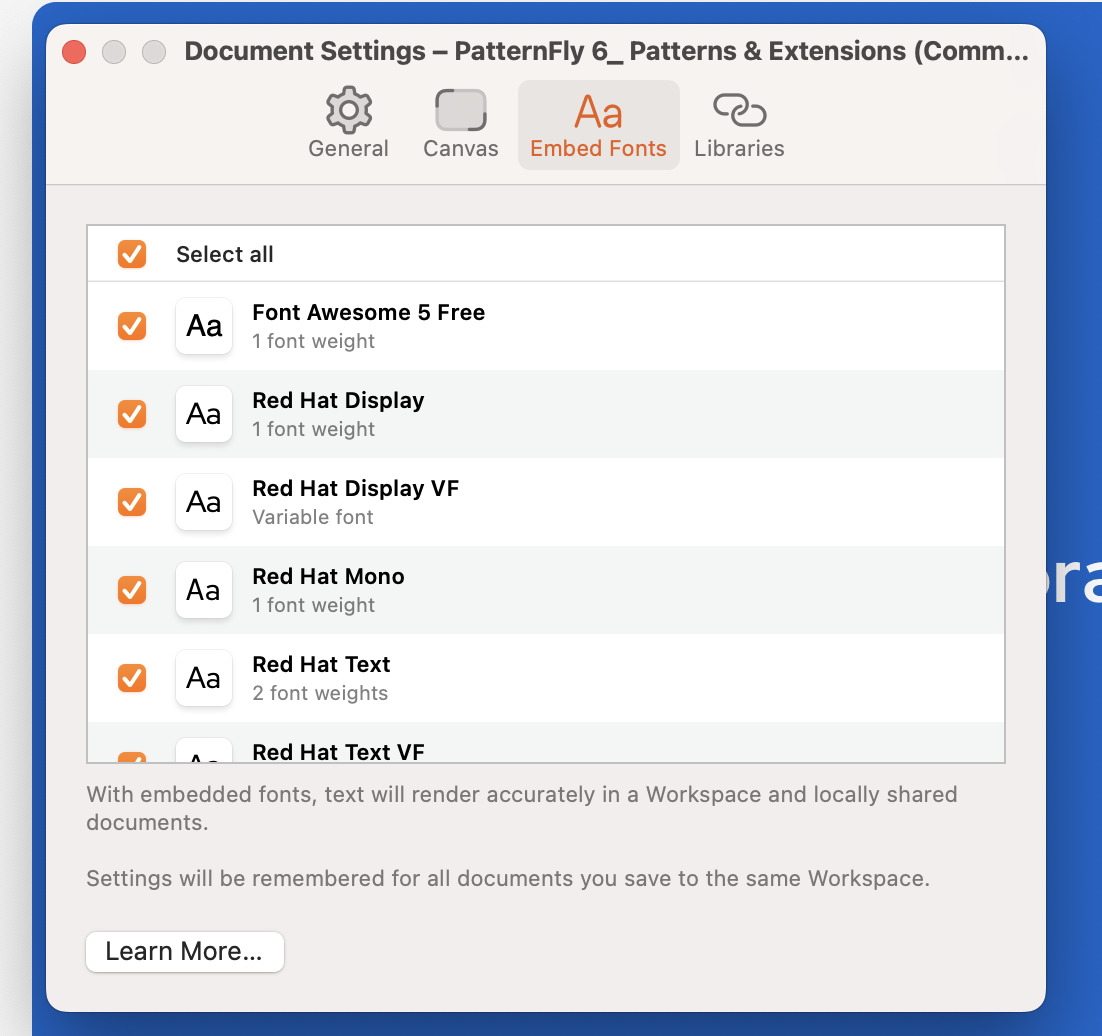1102x1036 pixels.
Task: Uncheck the Red Hat Text font
Action: pos(132,678)
